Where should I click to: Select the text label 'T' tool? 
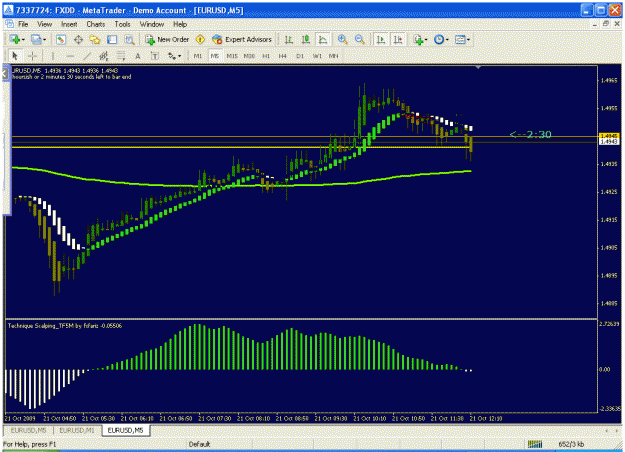click(155, 56)
